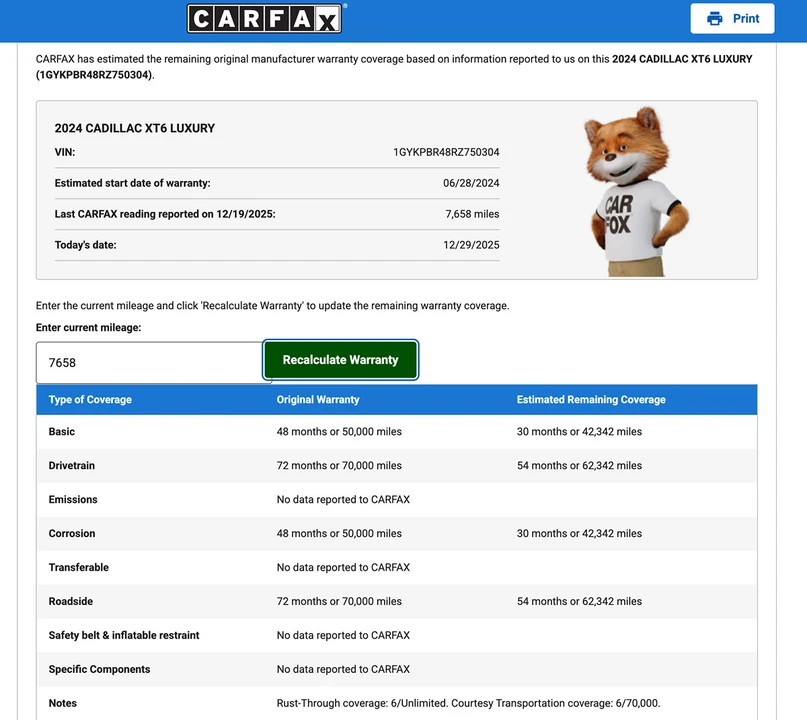Focus the current mileage input field
This screenshot has width=807, height=720.
tap(150, 363)
